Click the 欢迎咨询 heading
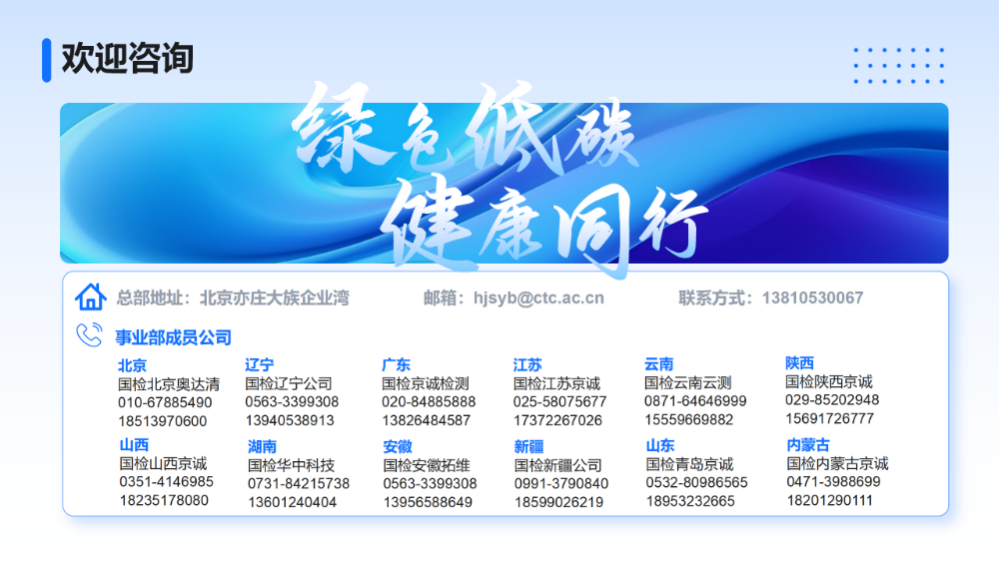999x562 pixels. coord(127,59)
